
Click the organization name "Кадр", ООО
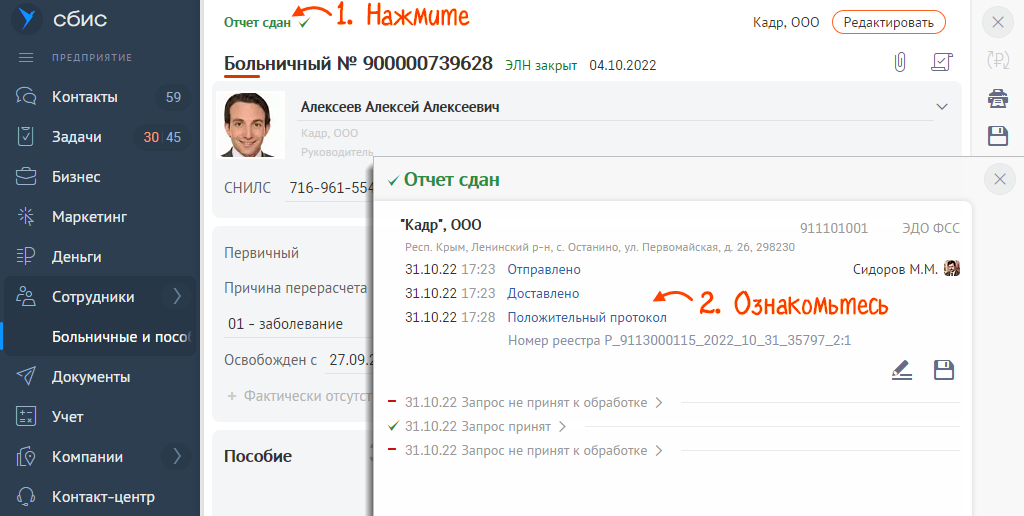tap(441, 225)
